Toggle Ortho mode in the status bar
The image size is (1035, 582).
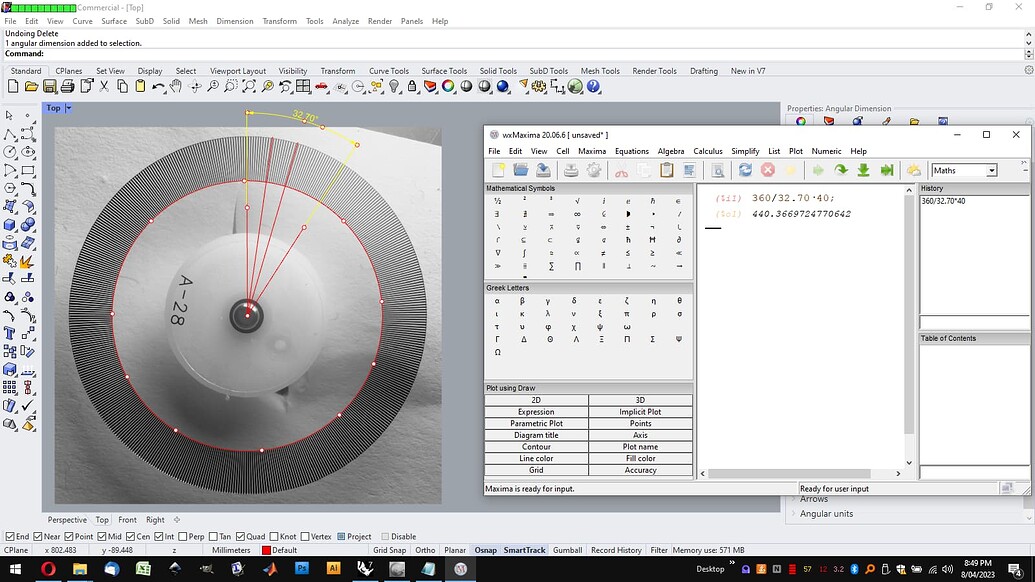[x=425, y=549]
